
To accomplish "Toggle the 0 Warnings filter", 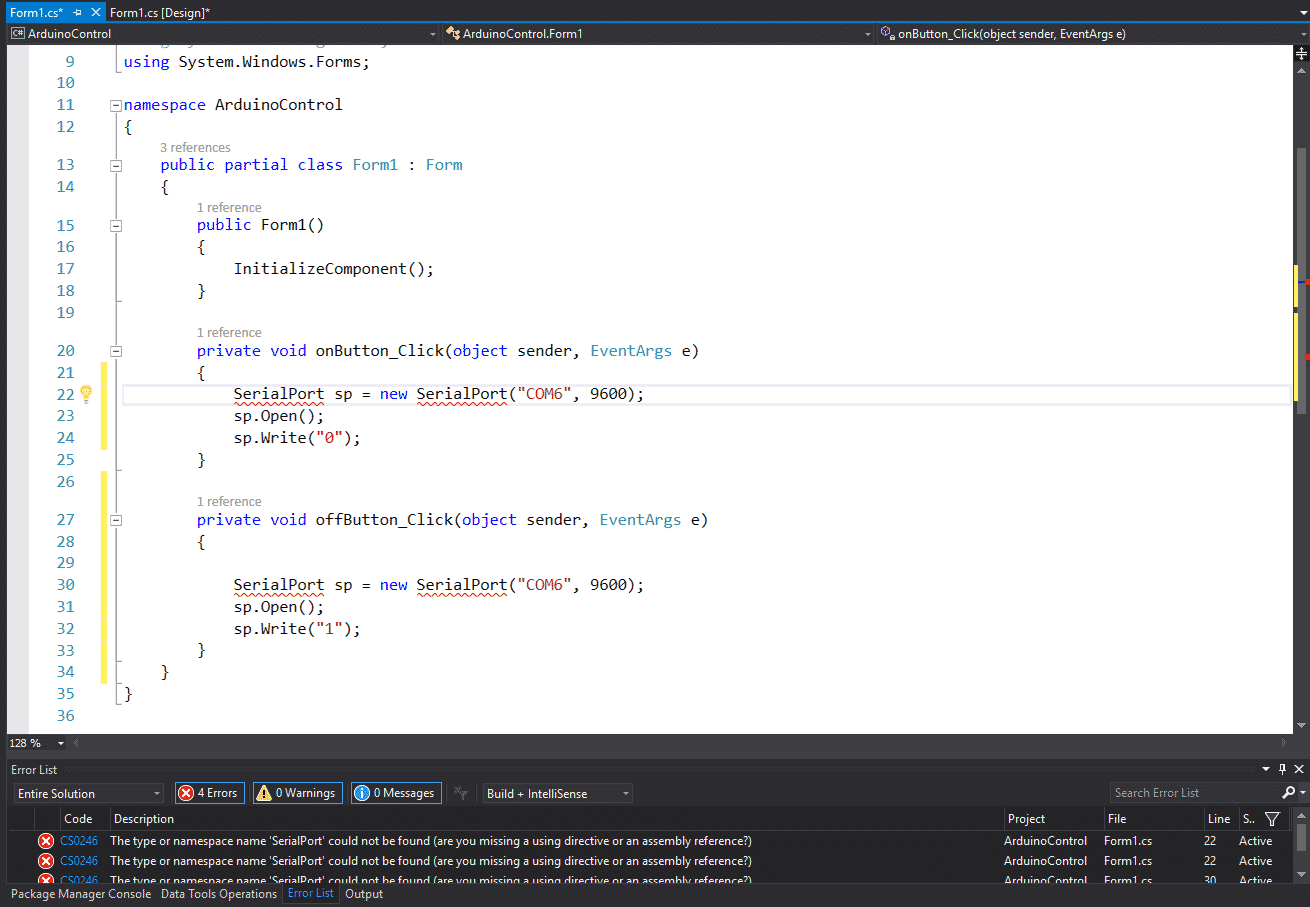I will 297,793.
